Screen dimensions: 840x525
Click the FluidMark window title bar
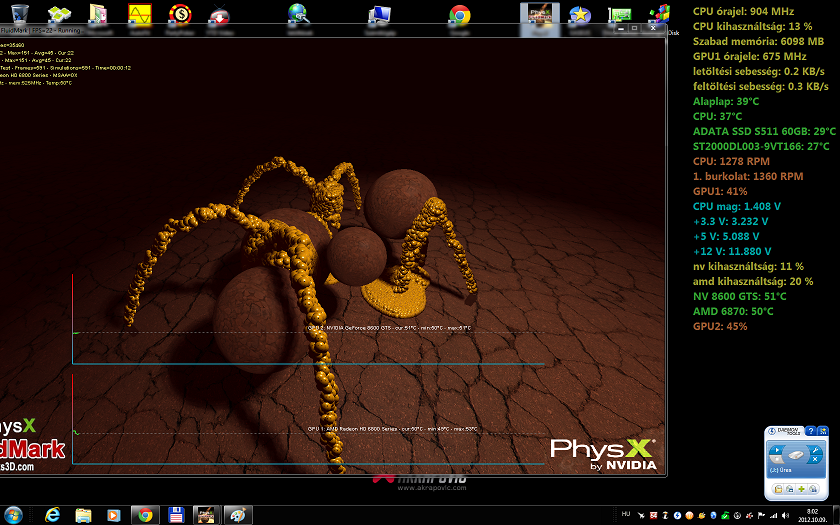[x=332, y=31]
